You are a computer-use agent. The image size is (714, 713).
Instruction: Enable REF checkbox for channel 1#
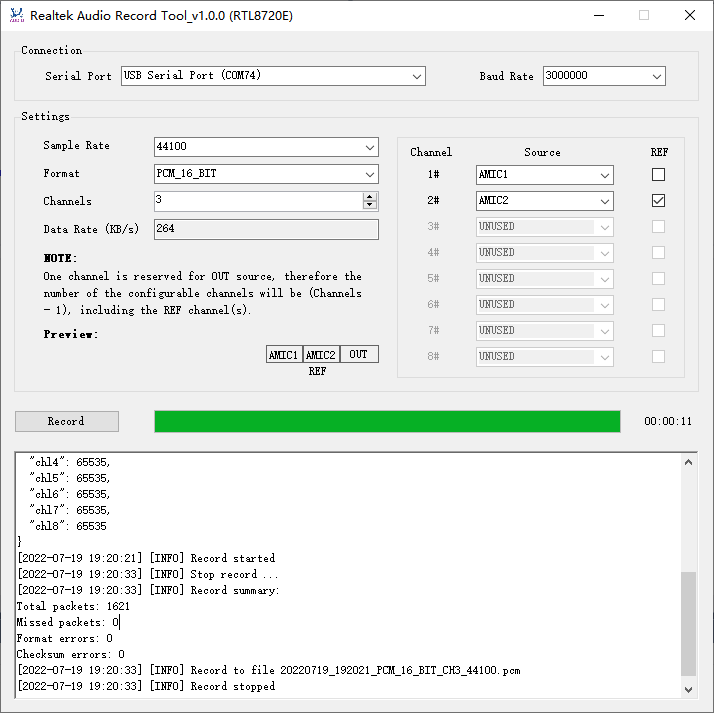point(658,175)
